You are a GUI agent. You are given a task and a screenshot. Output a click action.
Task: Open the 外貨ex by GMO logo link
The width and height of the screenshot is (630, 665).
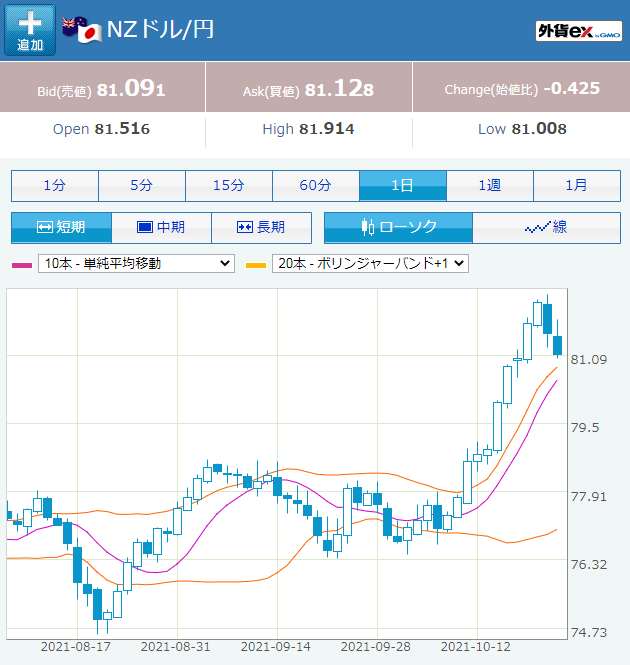click(x=579, y=31)
